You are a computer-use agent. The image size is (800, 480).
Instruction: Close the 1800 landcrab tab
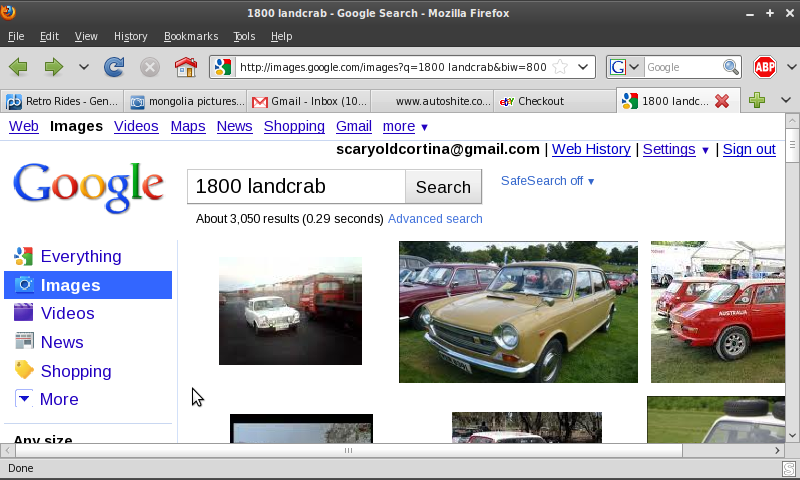tap(720, 101)
